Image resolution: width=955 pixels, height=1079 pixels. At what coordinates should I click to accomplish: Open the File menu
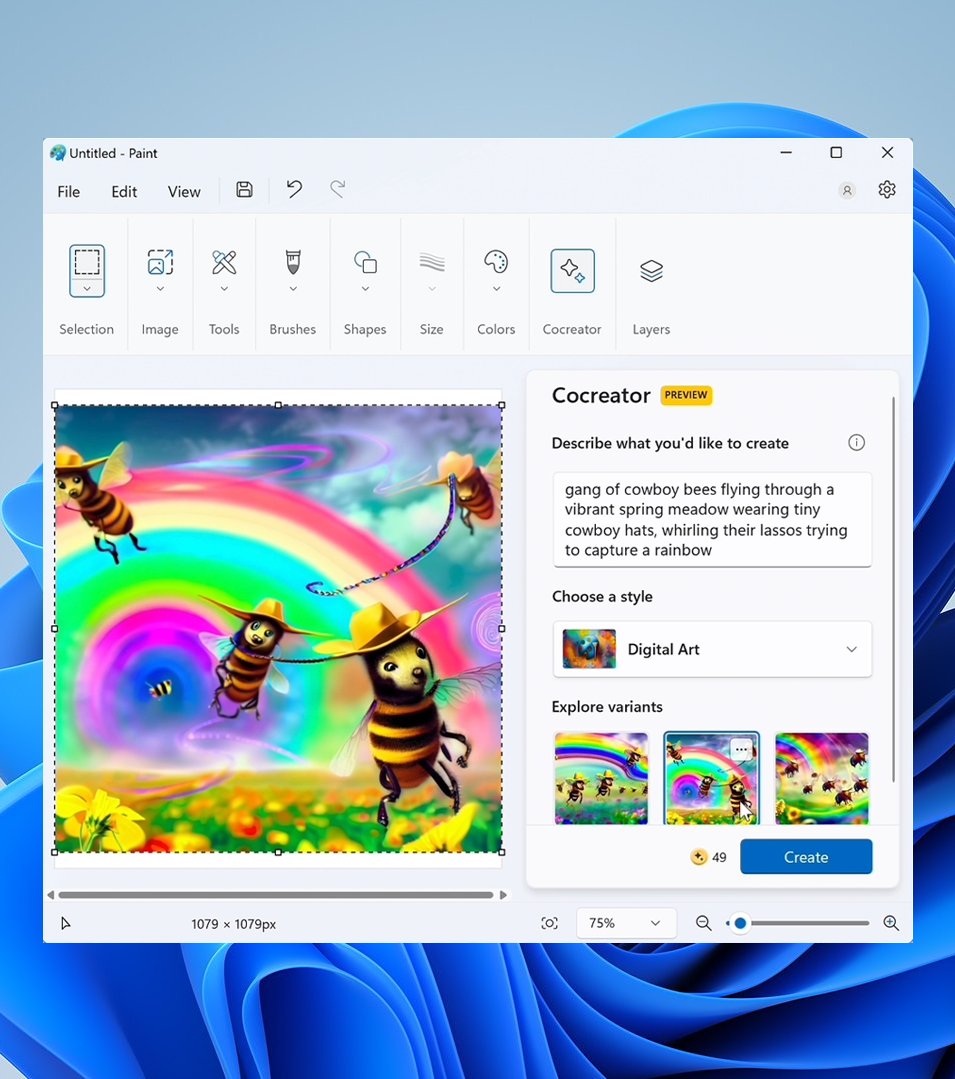(69, 192)
